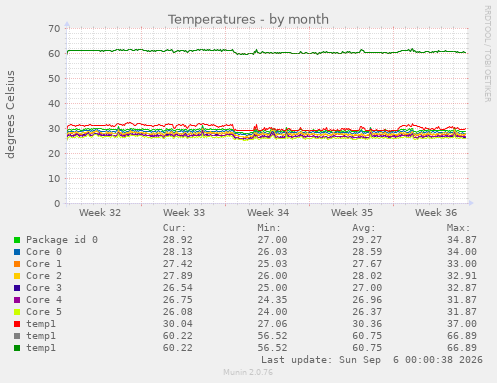The image size is (497, 383).
Task: Click the 'Week 32' axis label
Action: tap(100, 212)
